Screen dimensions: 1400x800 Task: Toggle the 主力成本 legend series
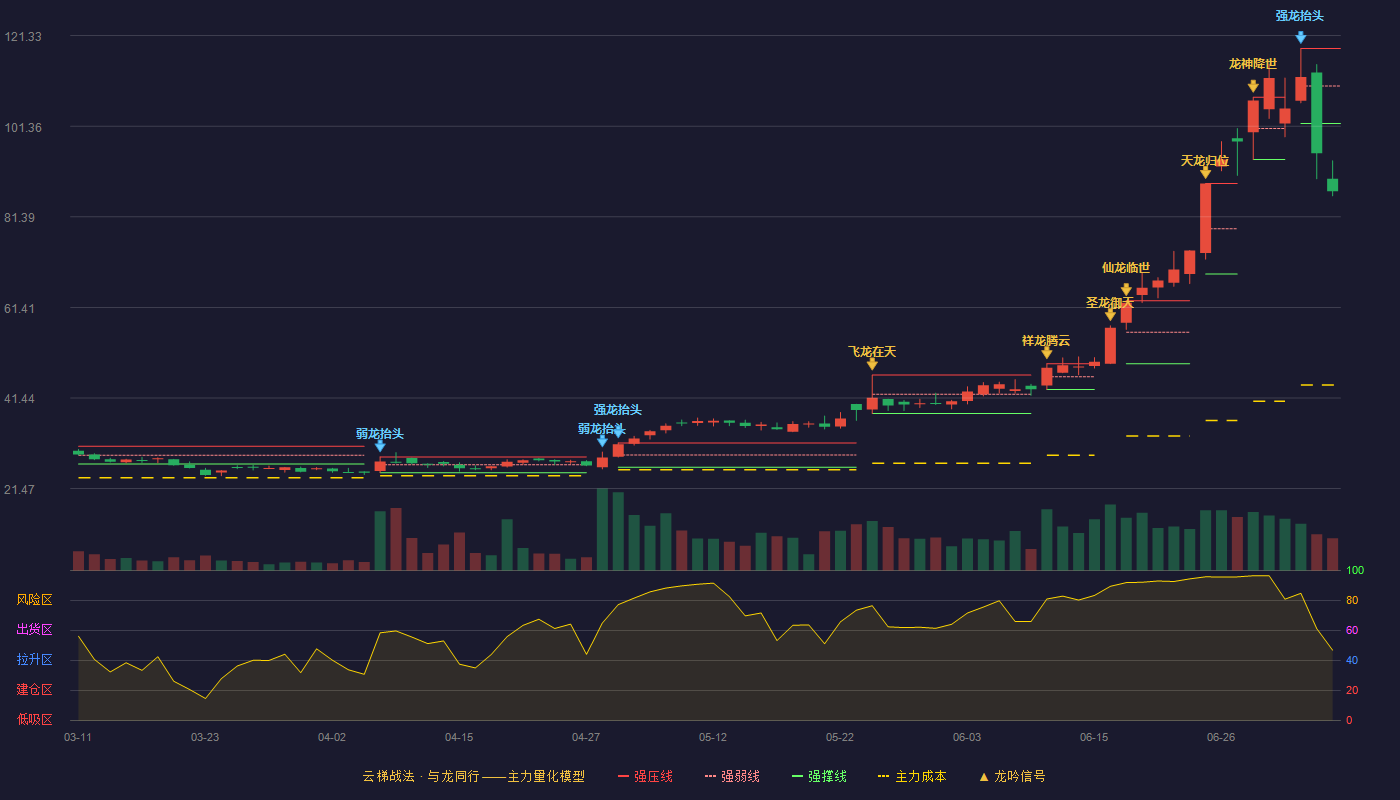[x=912, y=776]
